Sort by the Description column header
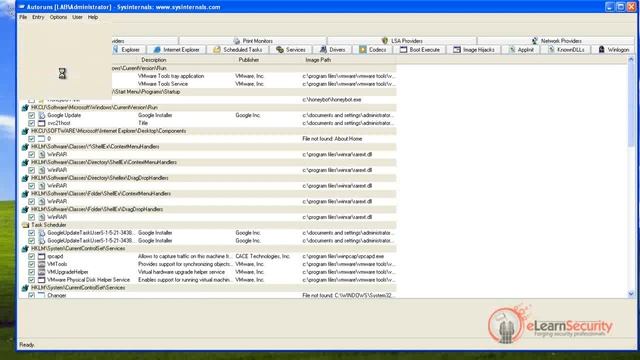Screen dimensions: 640x360 (x=185, y=60)
